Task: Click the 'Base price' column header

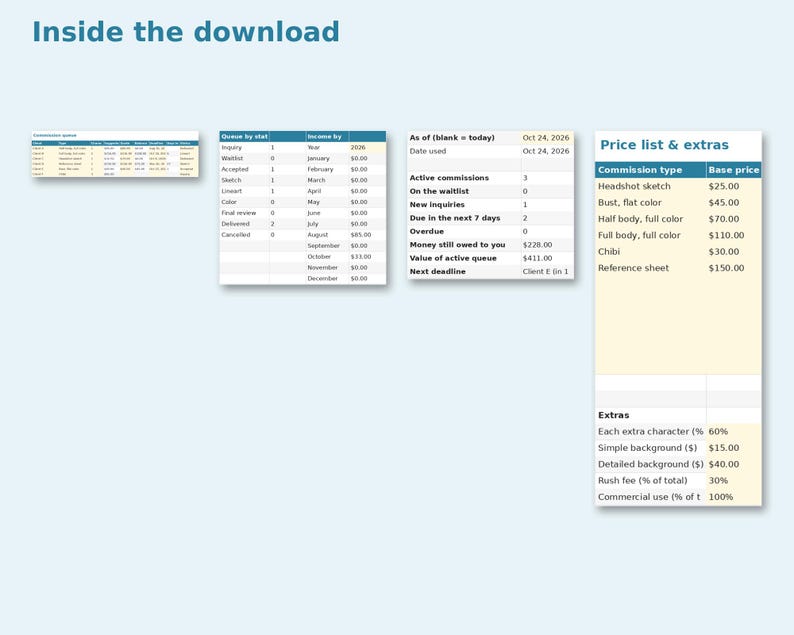Action: 734,170
